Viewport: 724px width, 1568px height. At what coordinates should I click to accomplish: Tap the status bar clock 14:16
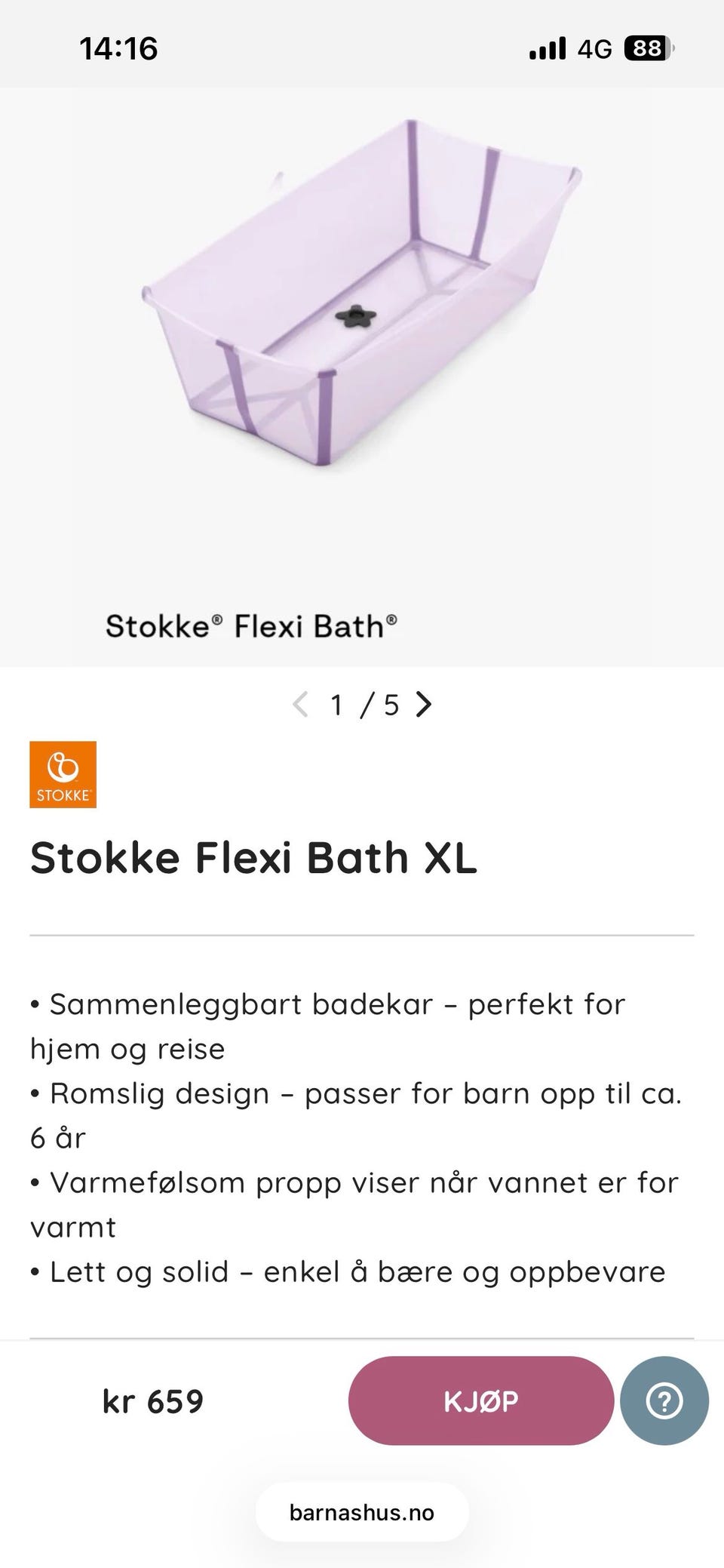[x=118, y=49]
